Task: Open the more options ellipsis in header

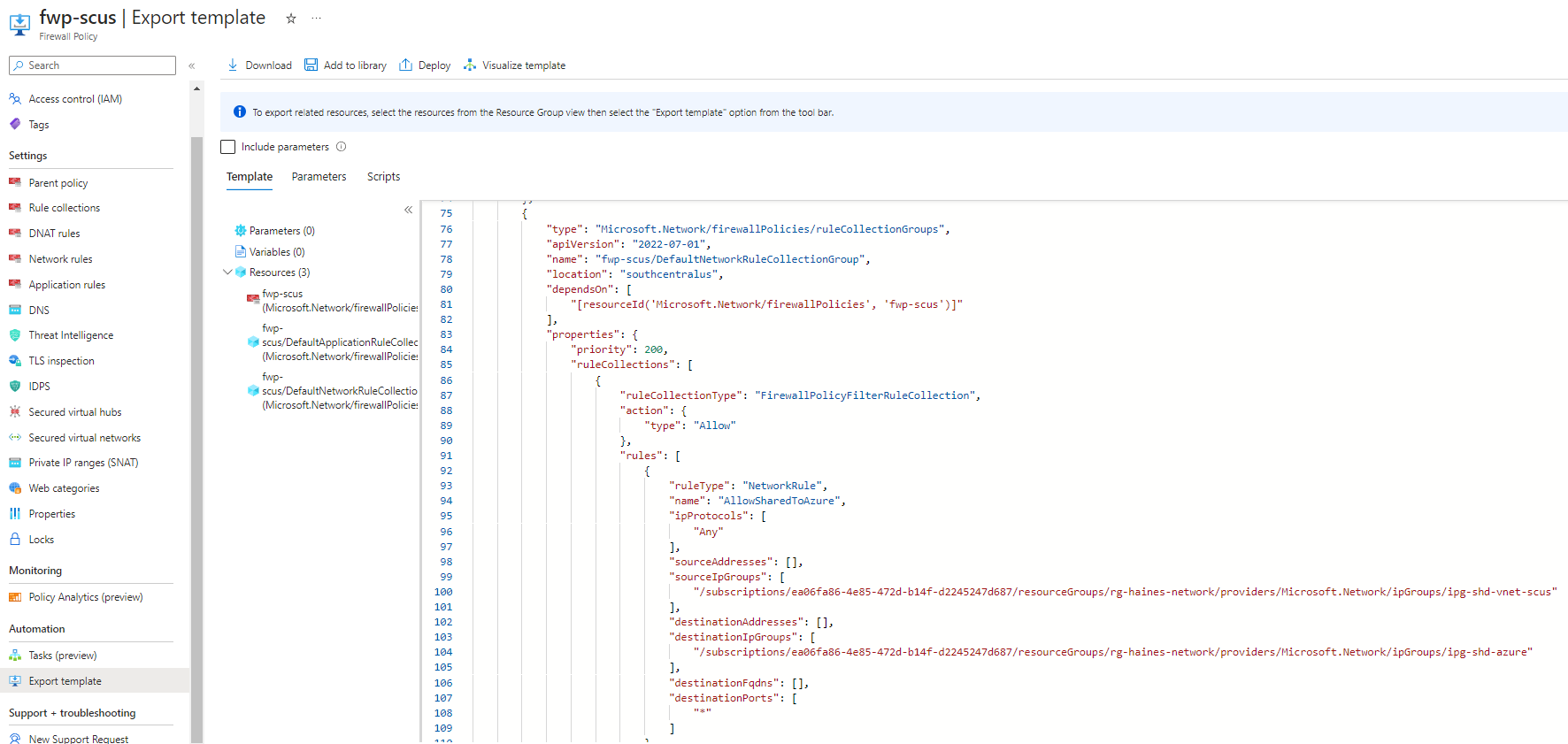Action: 317,18
